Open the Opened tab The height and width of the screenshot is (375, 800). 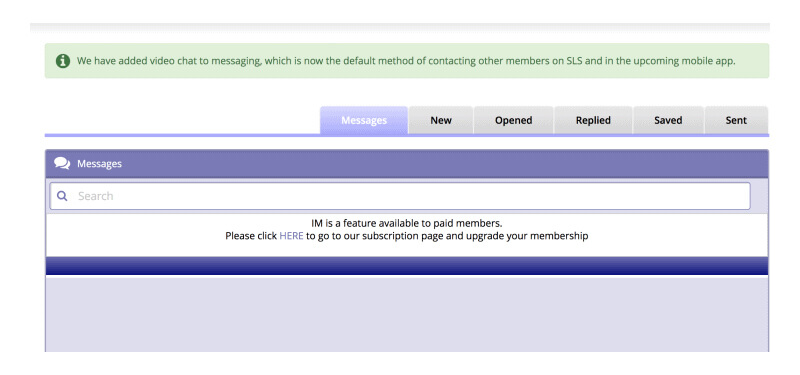[513, 120]
